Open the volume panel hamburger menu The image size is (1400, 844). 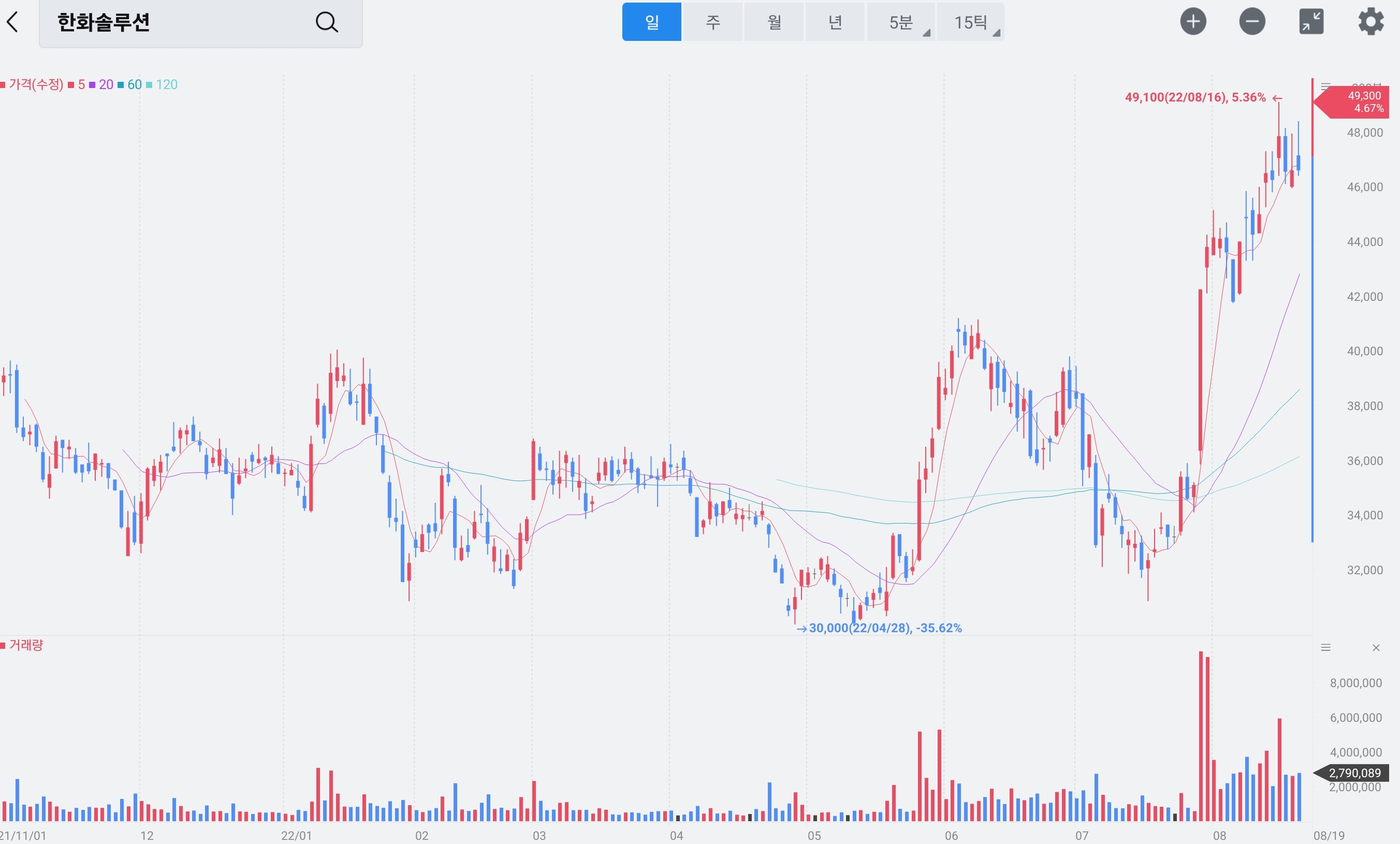click(1325, 647)
